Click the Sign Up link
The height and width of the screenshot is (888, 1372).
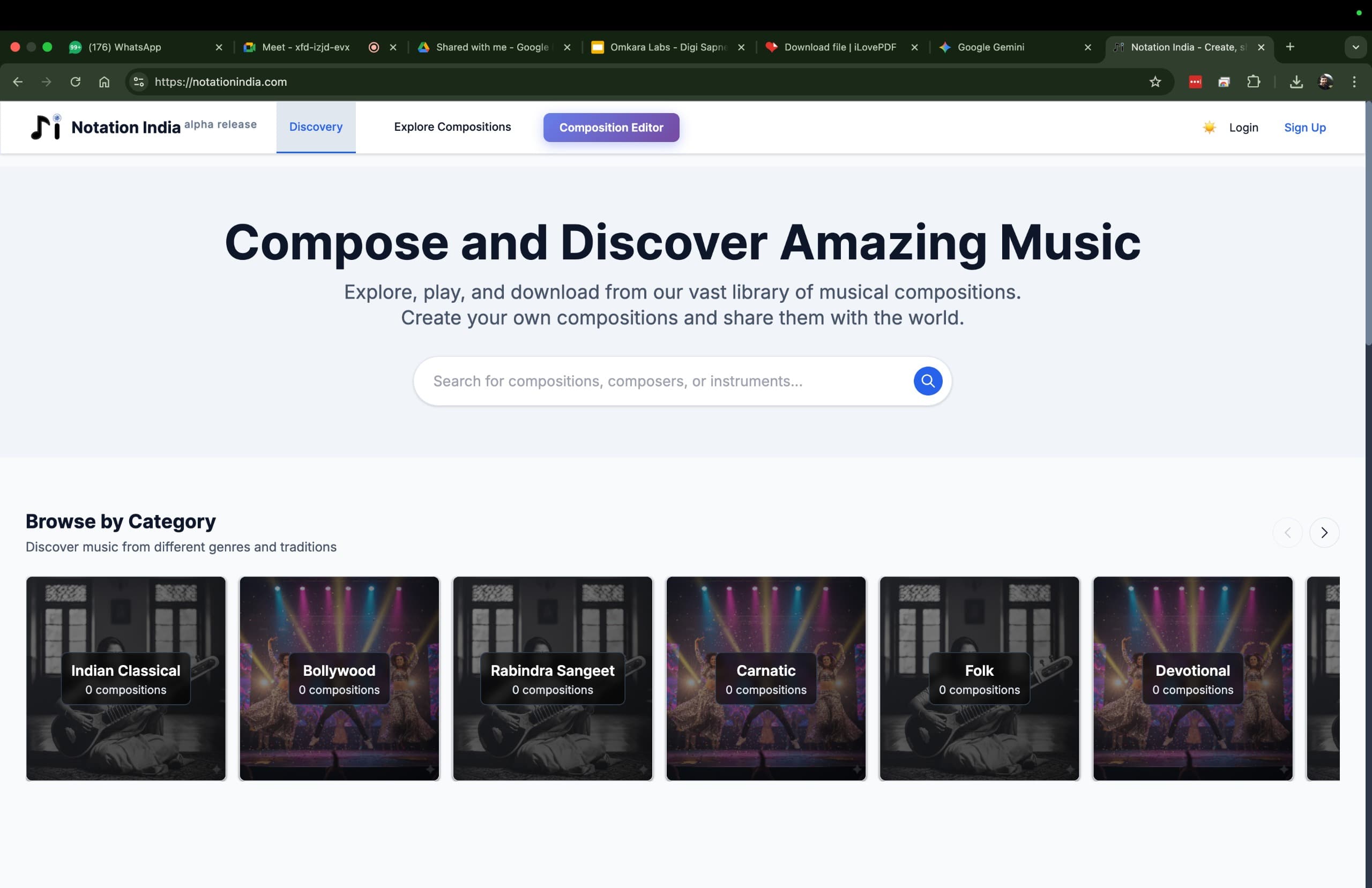pos(1304,128)
